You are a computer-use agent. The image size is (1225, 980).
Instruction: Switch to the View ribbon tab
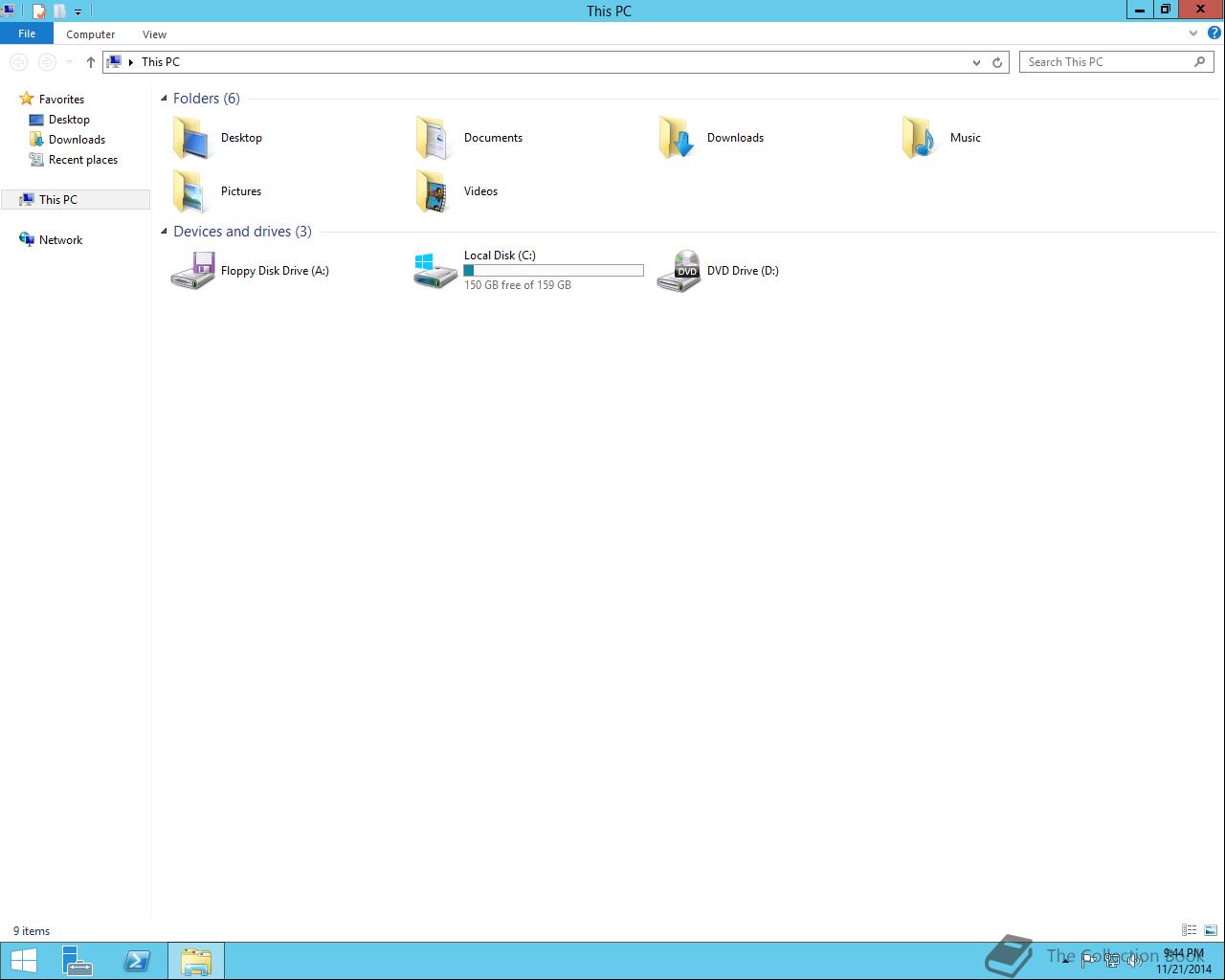(154, 33)
